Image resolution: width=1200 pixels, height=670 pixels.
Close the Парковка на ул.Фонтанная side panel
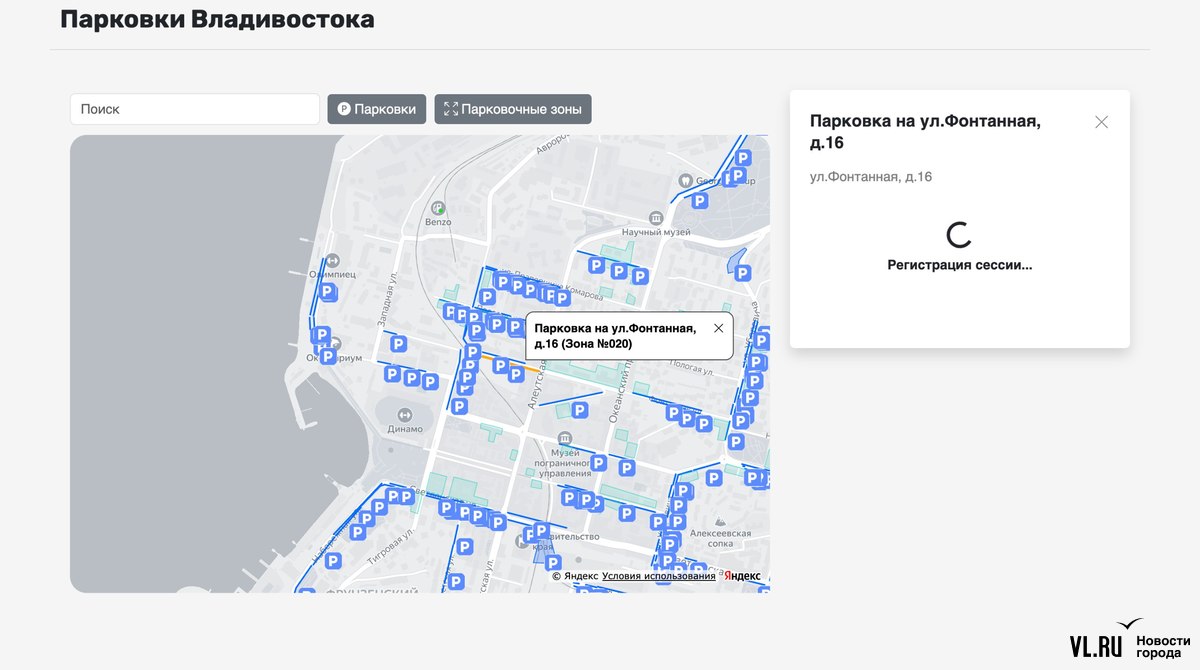pyautogui.click(x=1101, y=122)
